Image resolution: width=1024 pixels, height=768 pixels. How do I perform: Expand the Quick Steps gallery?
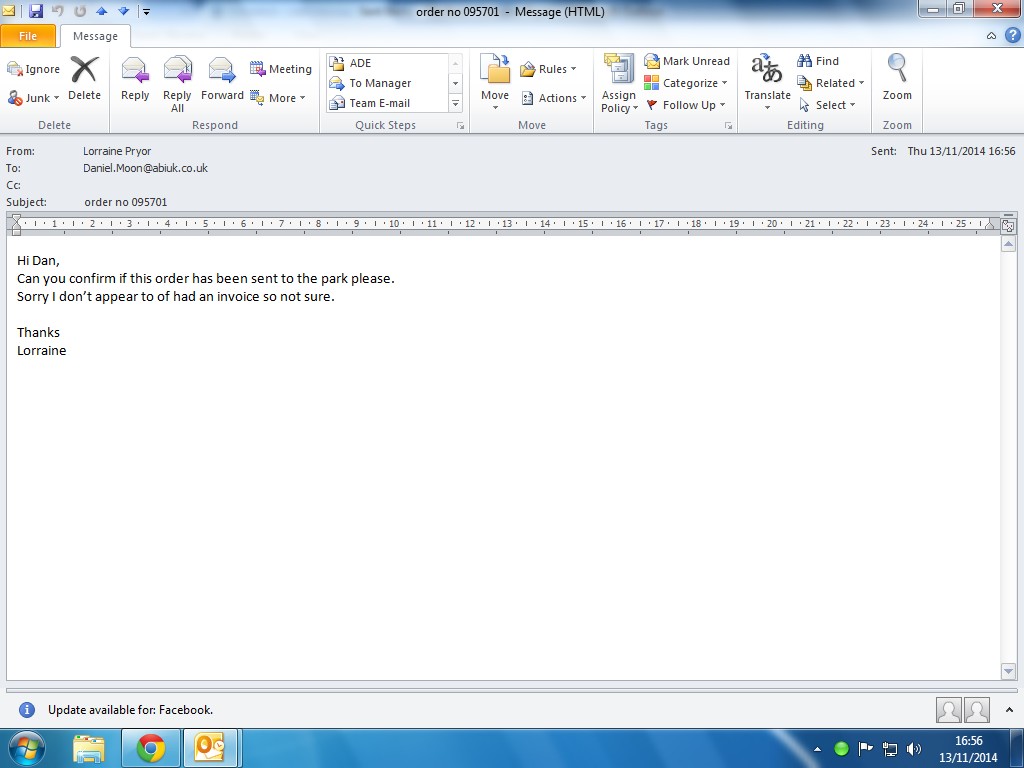tap(456, 104)
